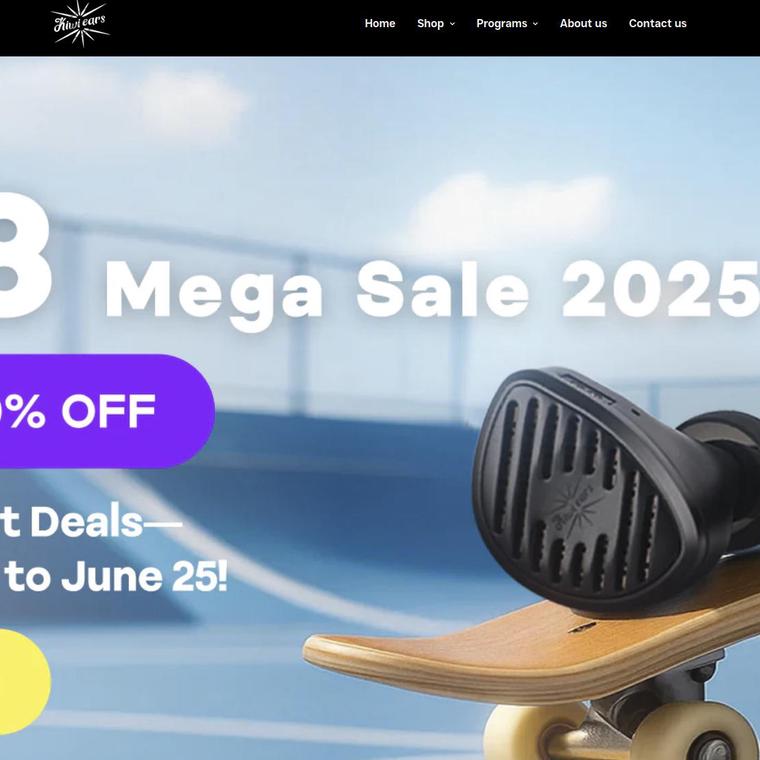This screenshot has height=760, width=760.
Task: Click the 'Deals—' banner text
Action: [x=106, y=522]
